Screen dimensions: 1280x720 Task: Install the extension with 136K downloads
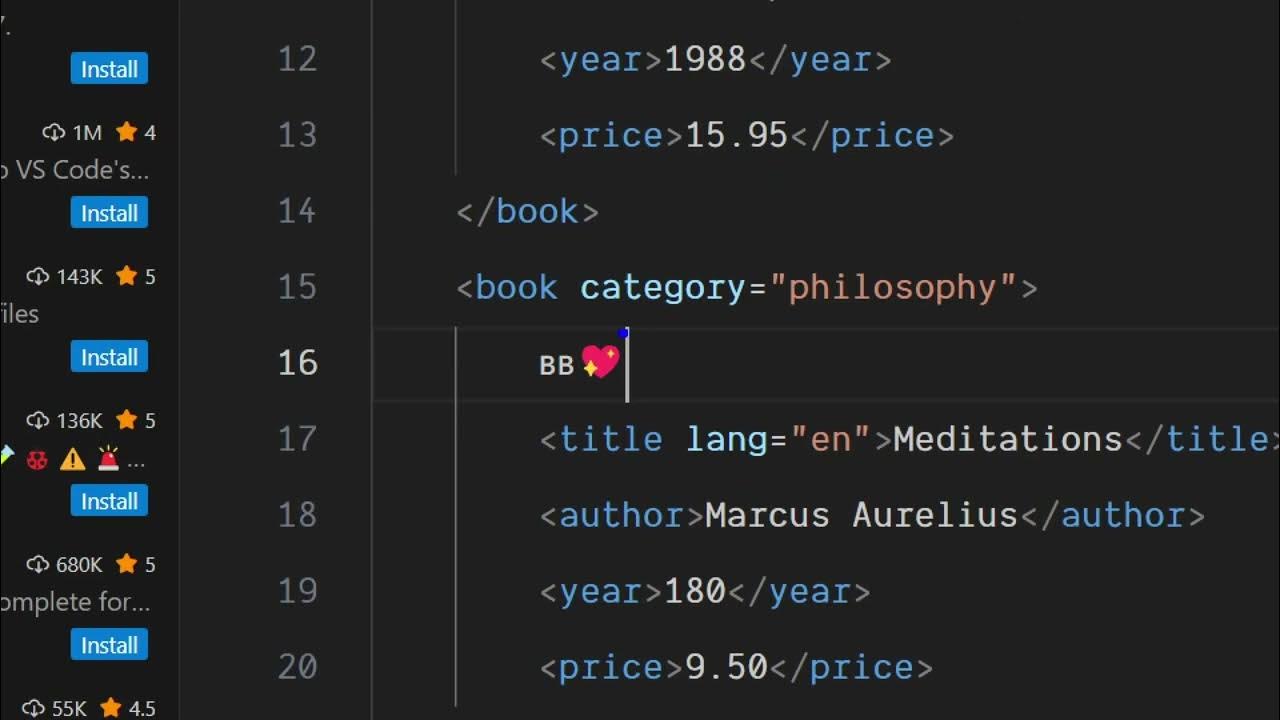click(109, 501)
